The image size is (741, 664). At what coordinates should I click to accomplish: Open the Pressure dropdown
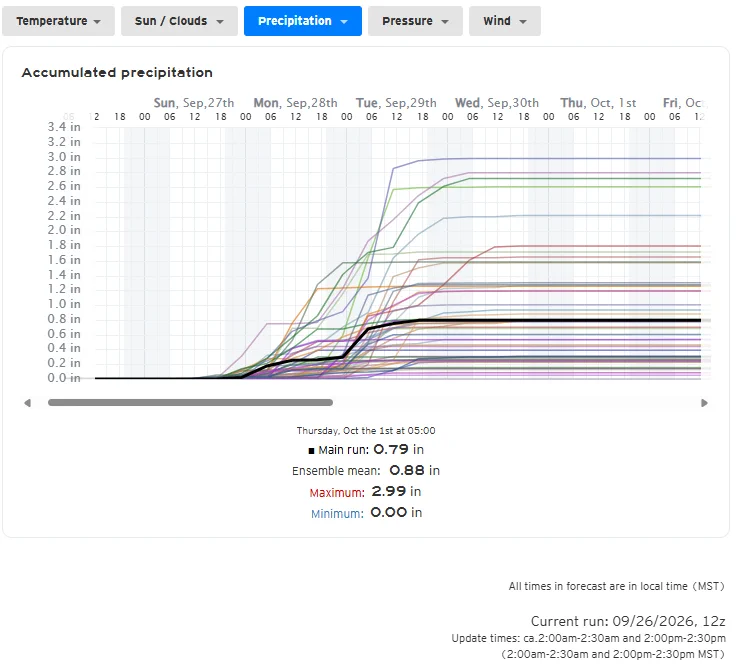coord(415,21)
